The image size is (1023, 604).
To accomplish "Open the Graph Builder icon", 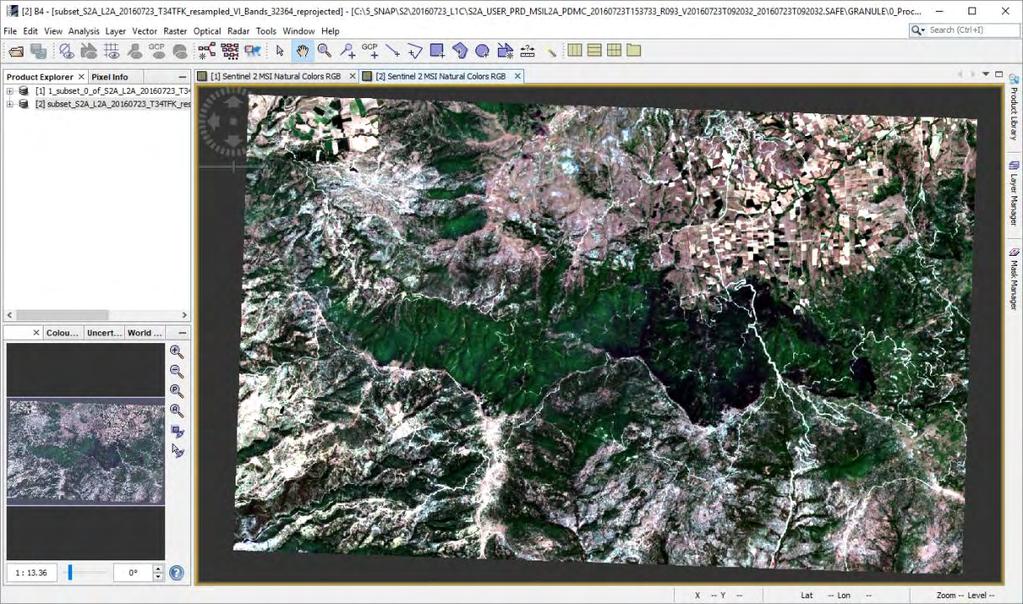I will [207, 51].
